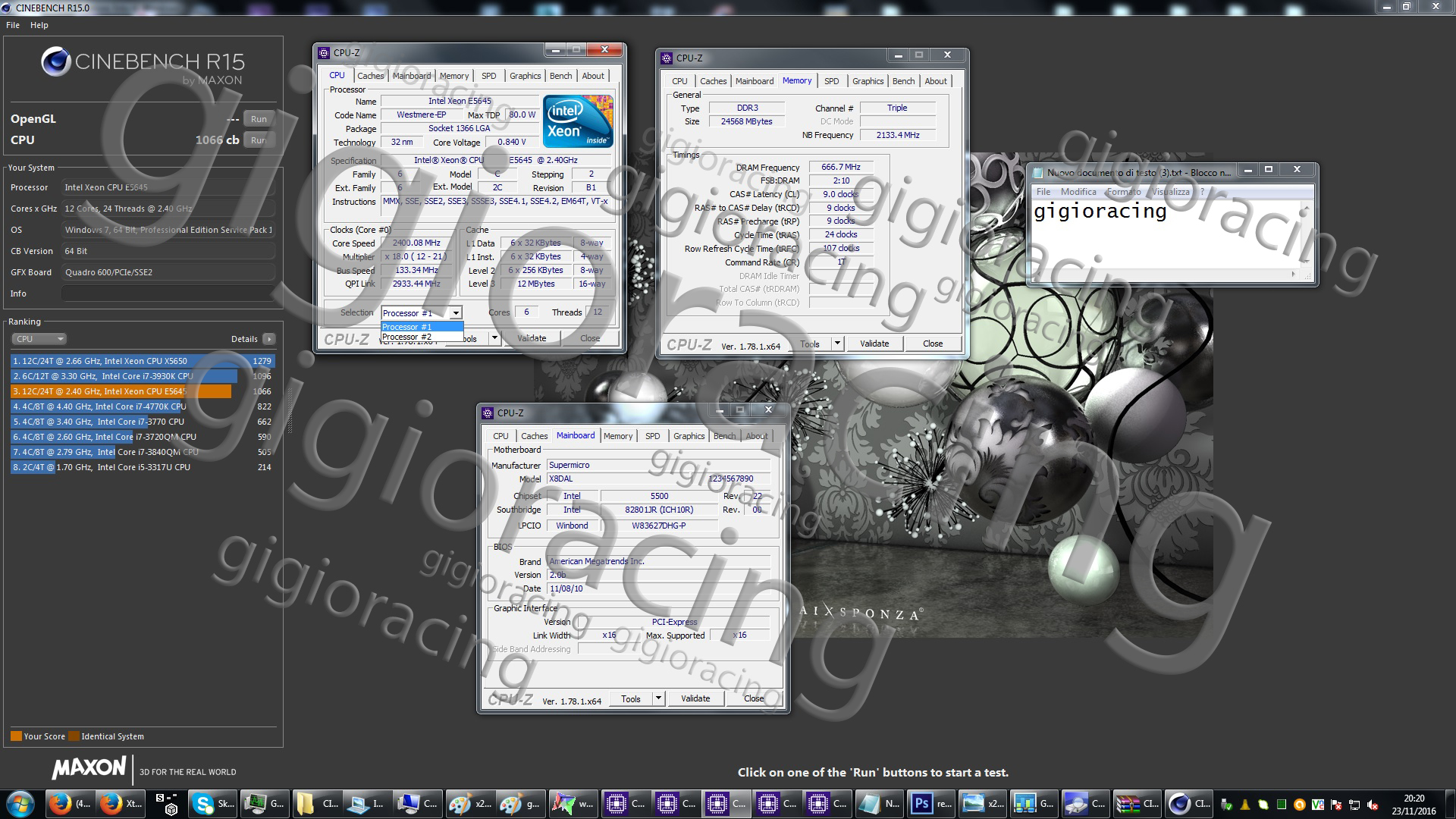Open Paint taskbar button labeled "g..."
Screen dimensions: 1456x819
click(x=521, y=804)
